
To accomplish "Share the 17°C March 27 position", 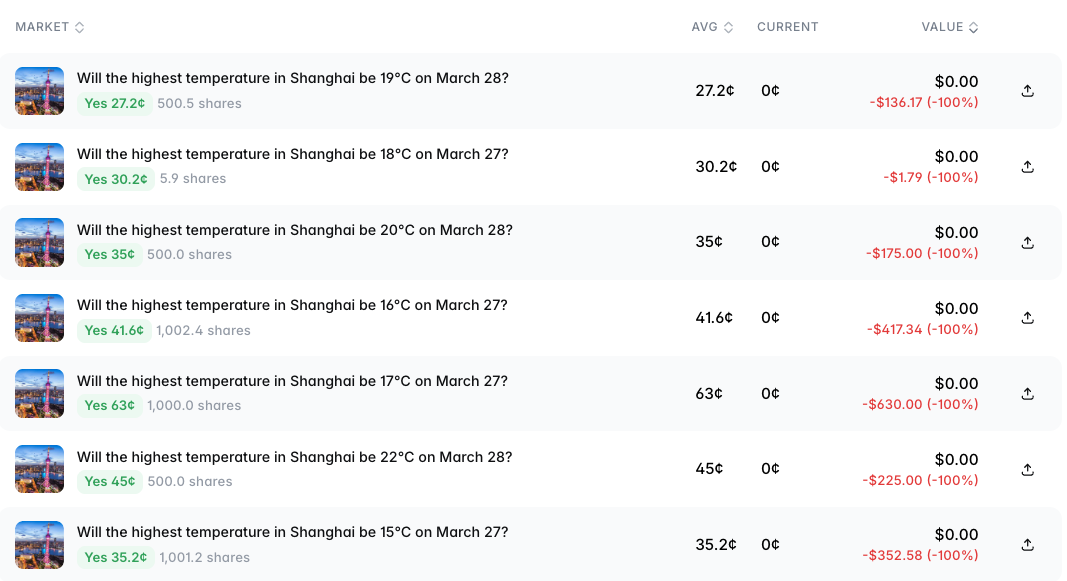I will 1027,394.
